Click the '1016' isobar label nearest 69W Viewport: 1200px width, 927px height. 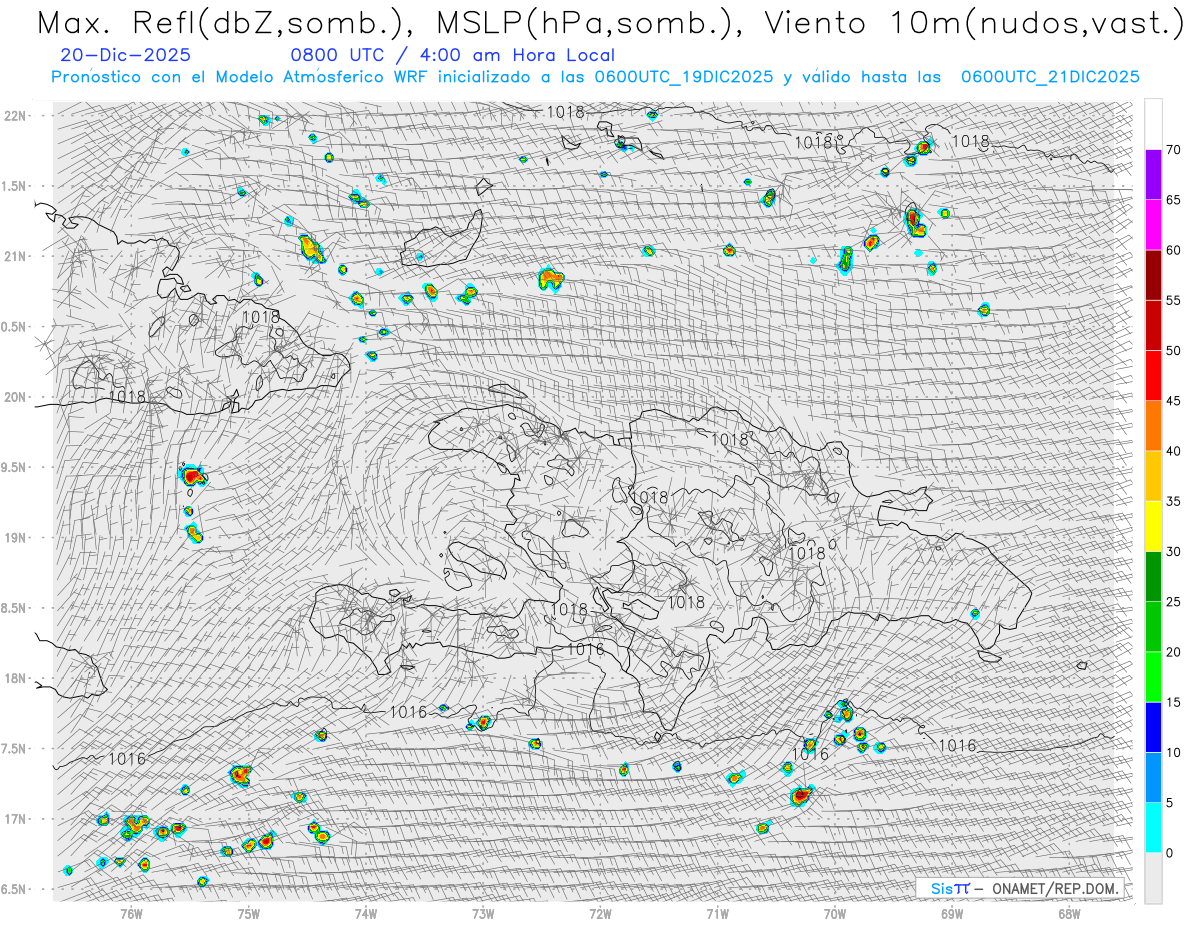(x=957, y=745)
